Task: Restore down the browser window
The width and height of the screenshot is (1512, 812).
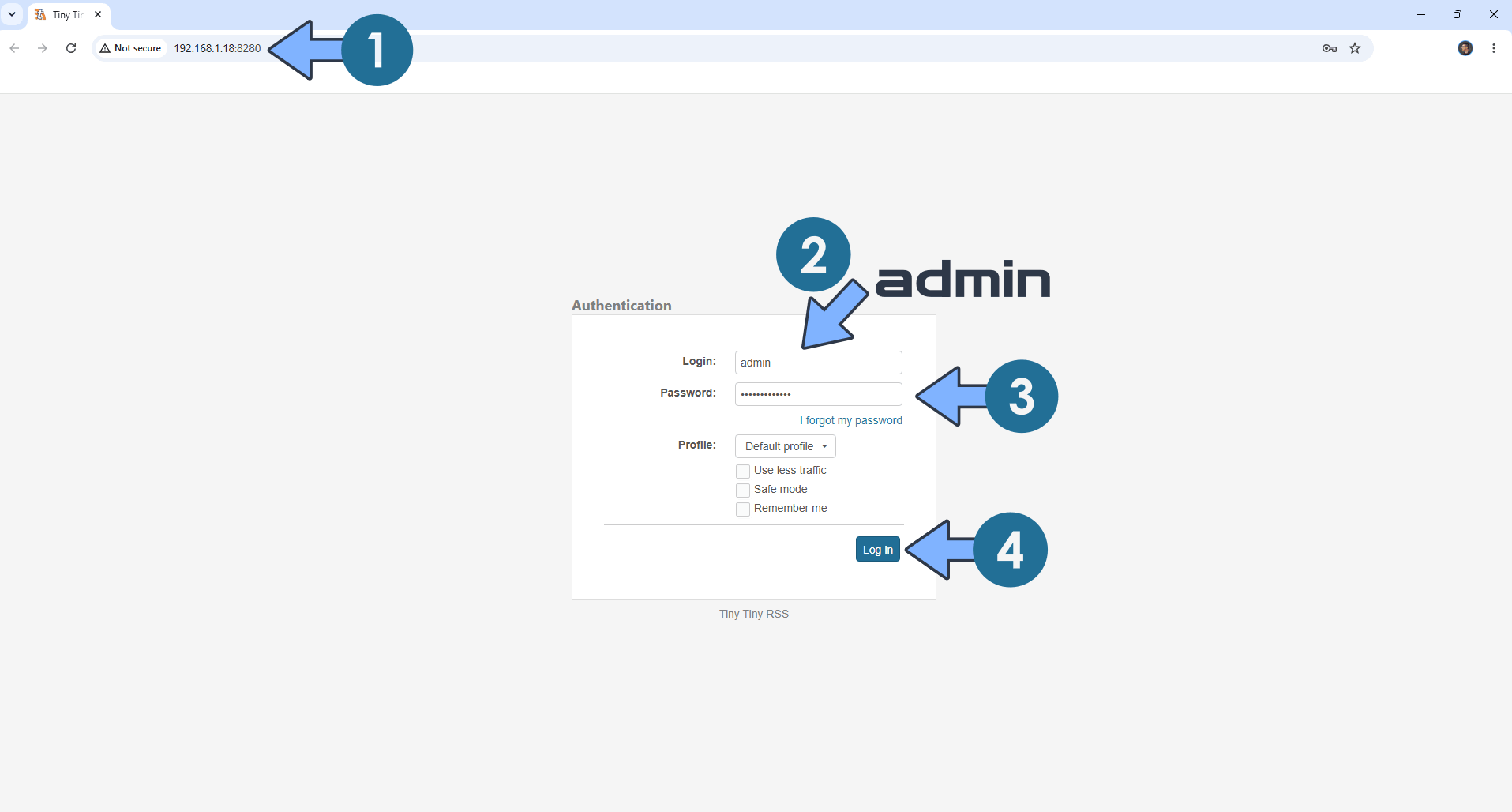Action: [x=1458, y=14]
